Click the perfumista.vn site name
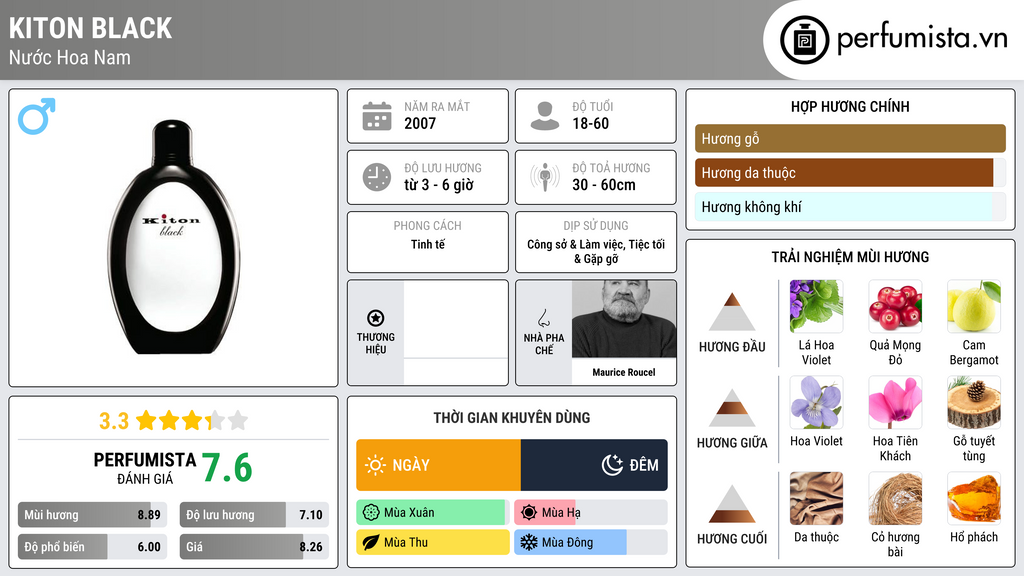Viewport: 1024px width, 576px height. [x=922, y=39]
